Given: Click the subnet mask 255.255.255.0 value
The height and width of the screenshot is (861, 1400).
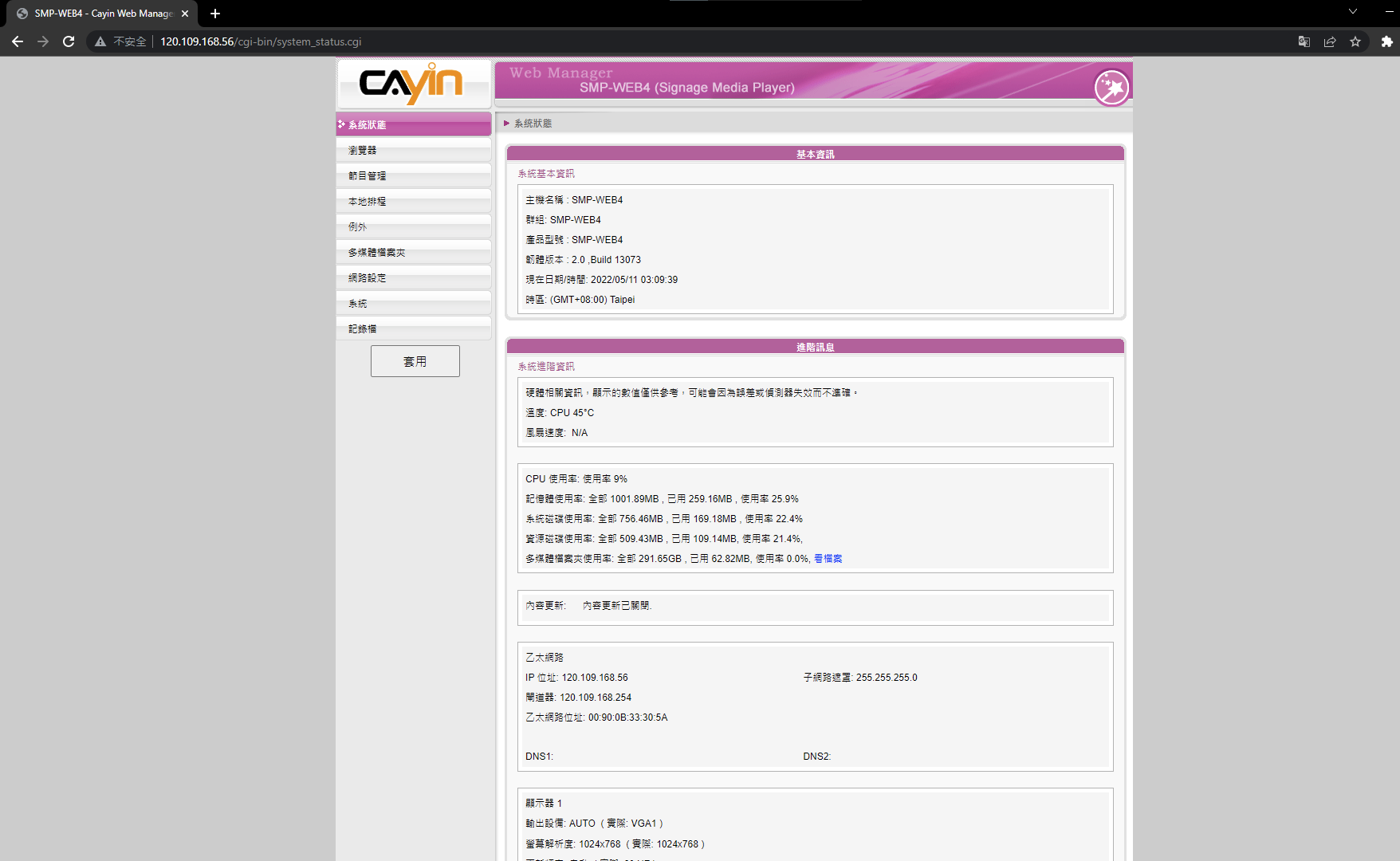Looking at the screenshot, I should (x=887, y=678).
